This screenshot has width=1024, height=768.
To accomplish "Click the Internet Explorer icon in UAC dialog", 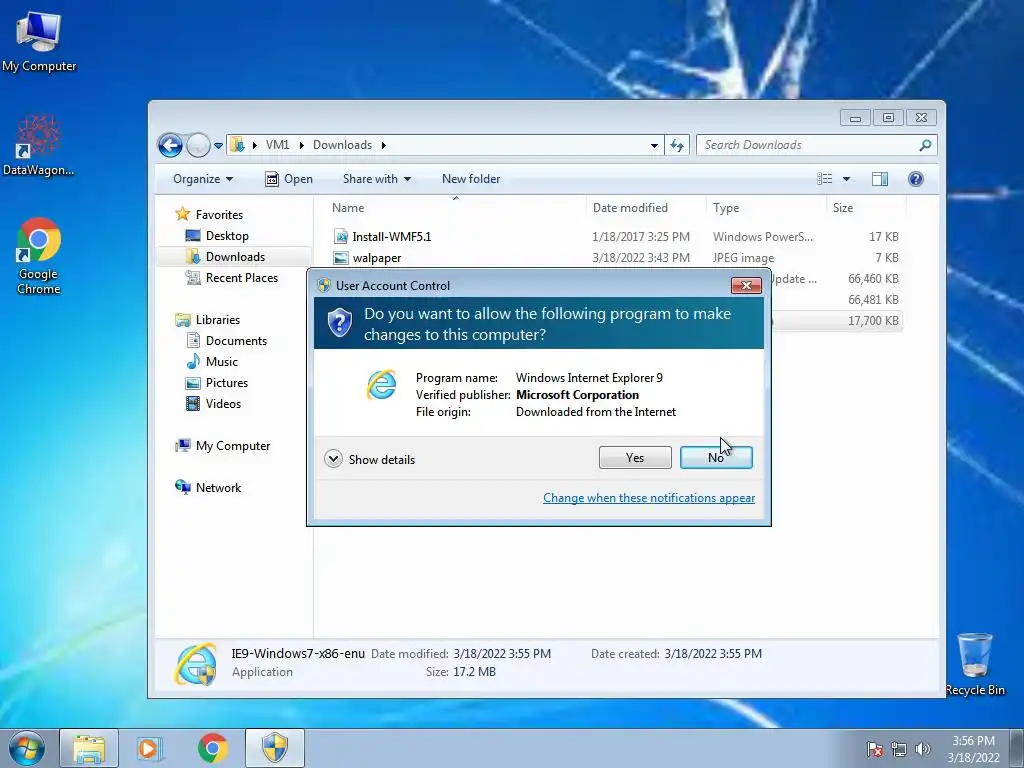I will click(381, 384).
